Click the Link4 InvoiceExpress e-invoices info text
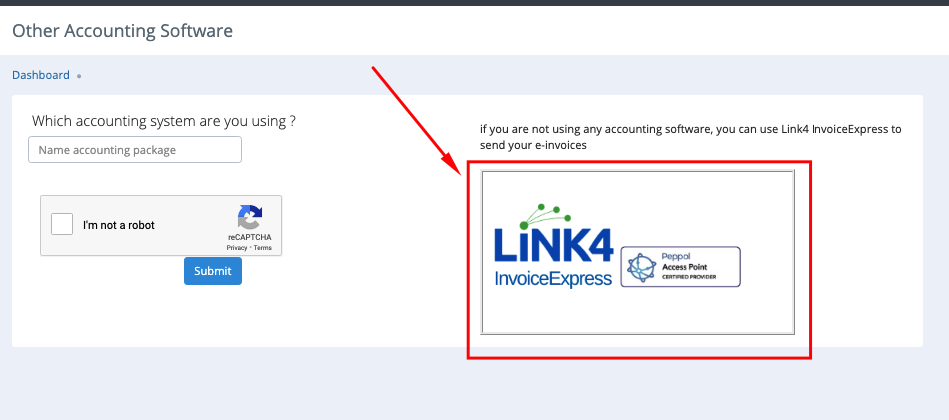The image size is (949, 420). pos(691,137)
